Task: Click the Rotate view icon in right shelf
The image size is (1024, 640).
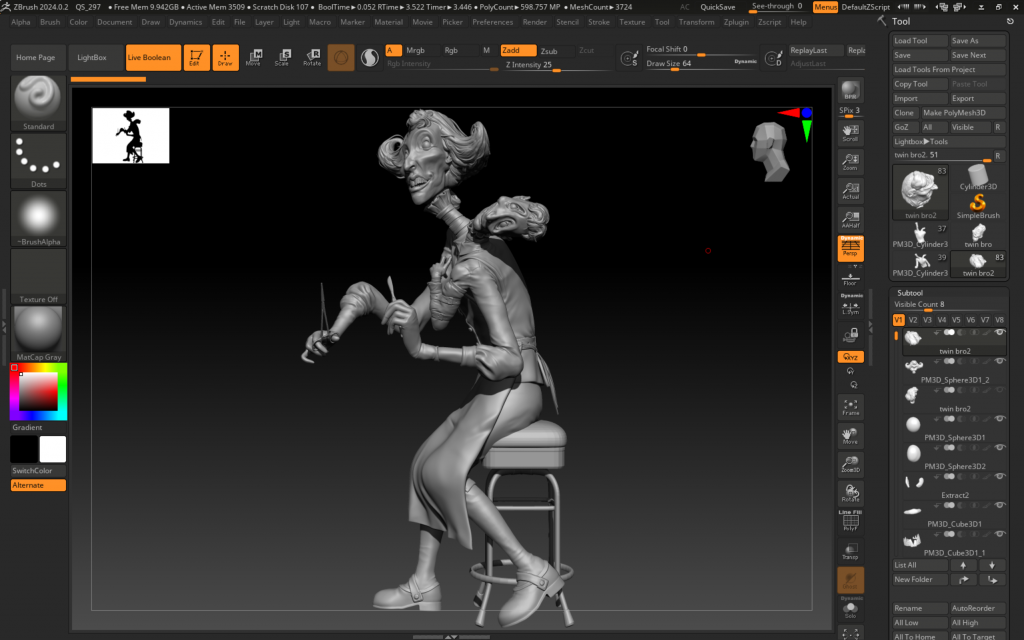Action: tap(850, 492)
